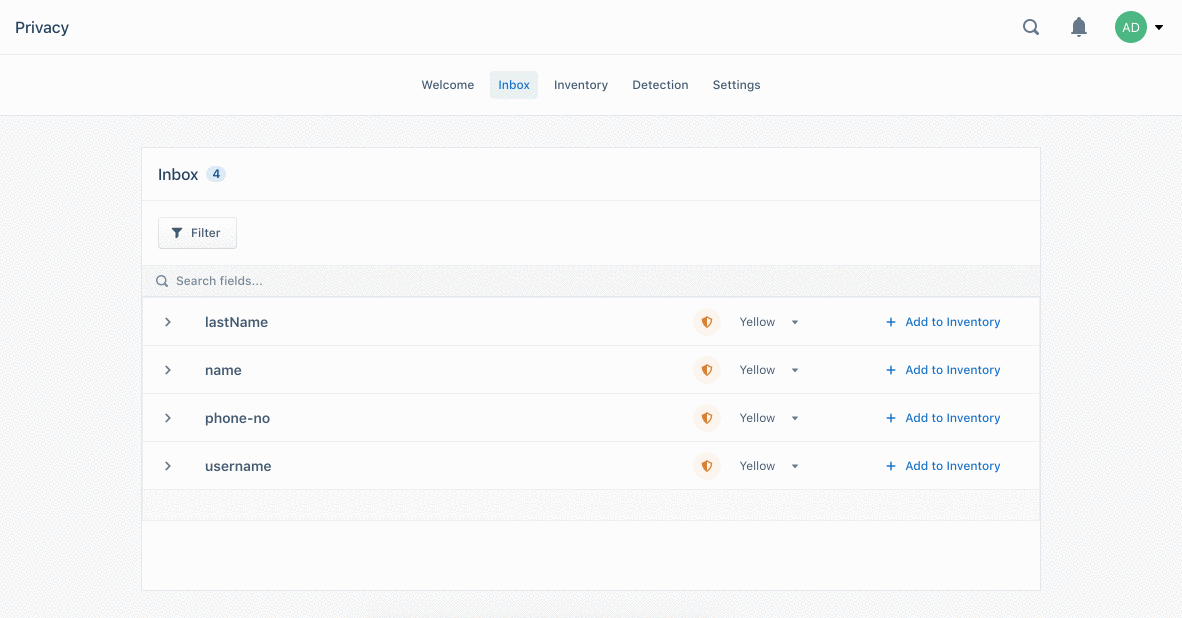Add username to Inventory
The image size is (1182, 618).
[943, 466]
